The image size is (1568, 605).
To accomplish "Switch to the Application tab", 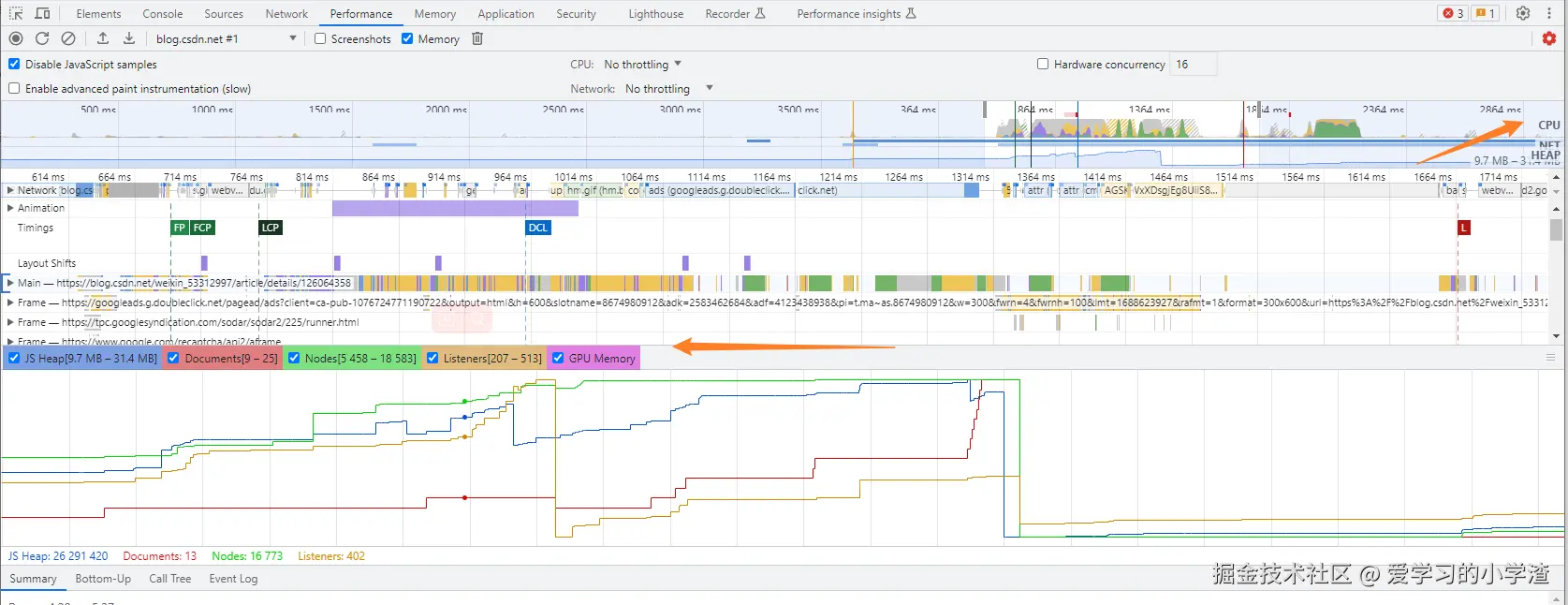I will [x=506, y=13].
